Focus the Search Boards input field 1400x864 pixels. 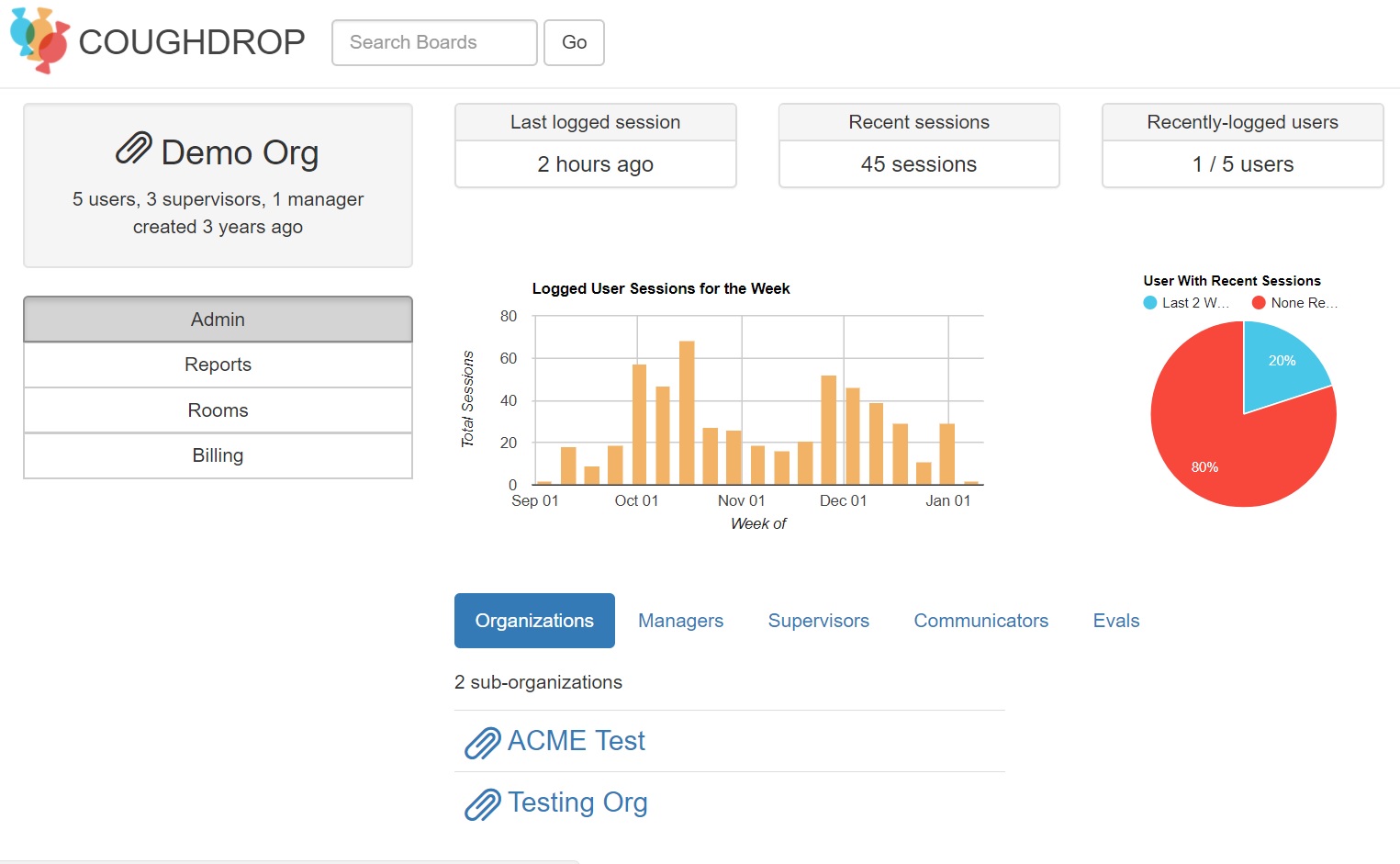(x=434, y=42)
